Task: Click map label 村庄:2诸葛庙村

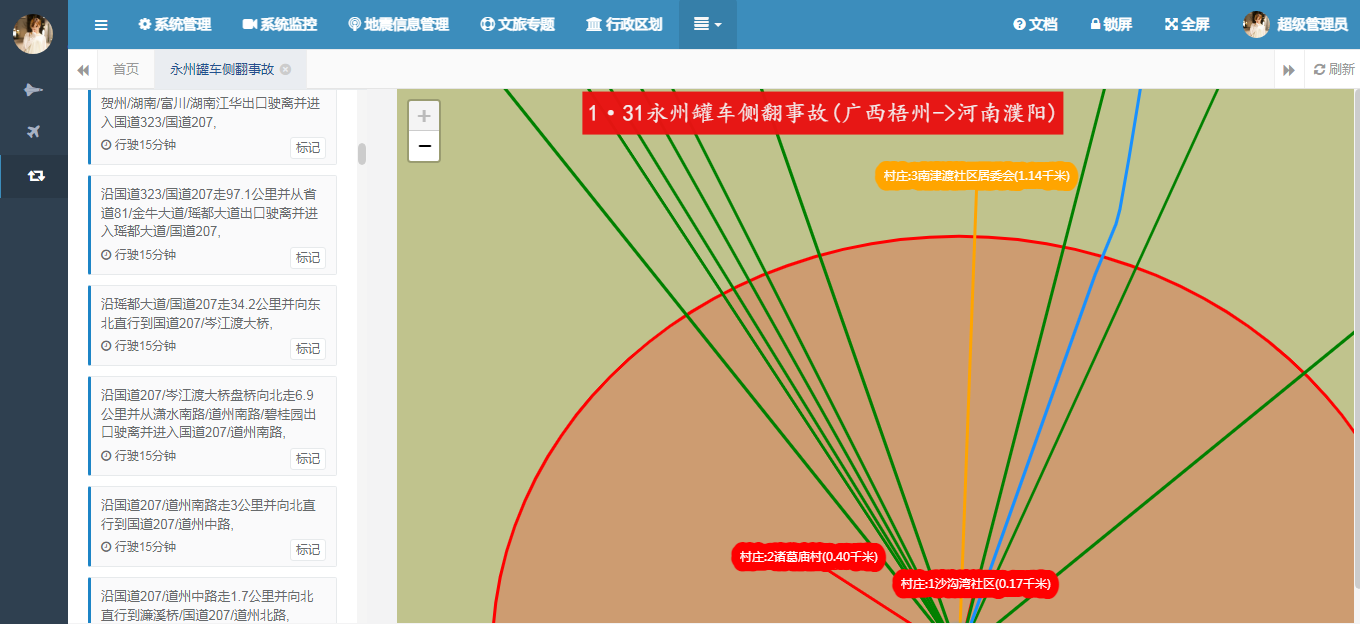Action: [x=808, y=557]
